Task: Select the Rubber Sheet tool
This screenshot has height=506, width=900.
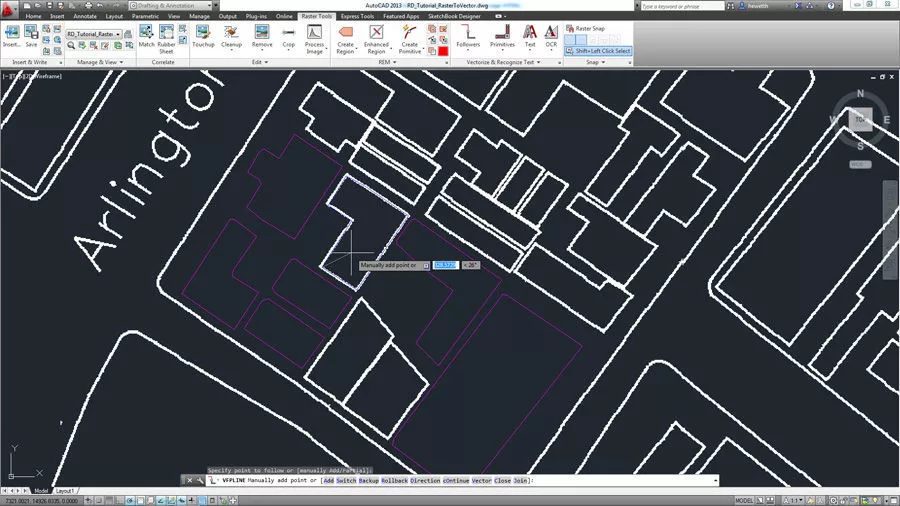Action: point(167,34)
